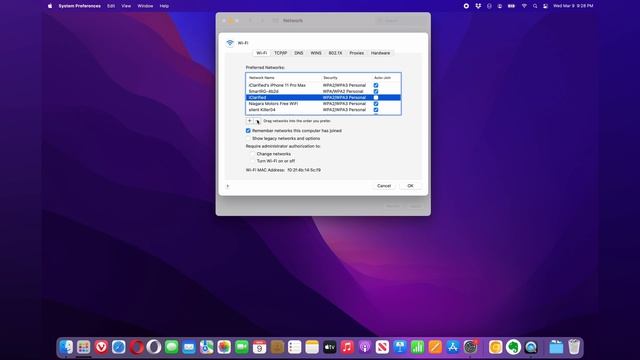Open the Apple menu
The height and width of the screenshot is (360, 640).
(50, 6)
